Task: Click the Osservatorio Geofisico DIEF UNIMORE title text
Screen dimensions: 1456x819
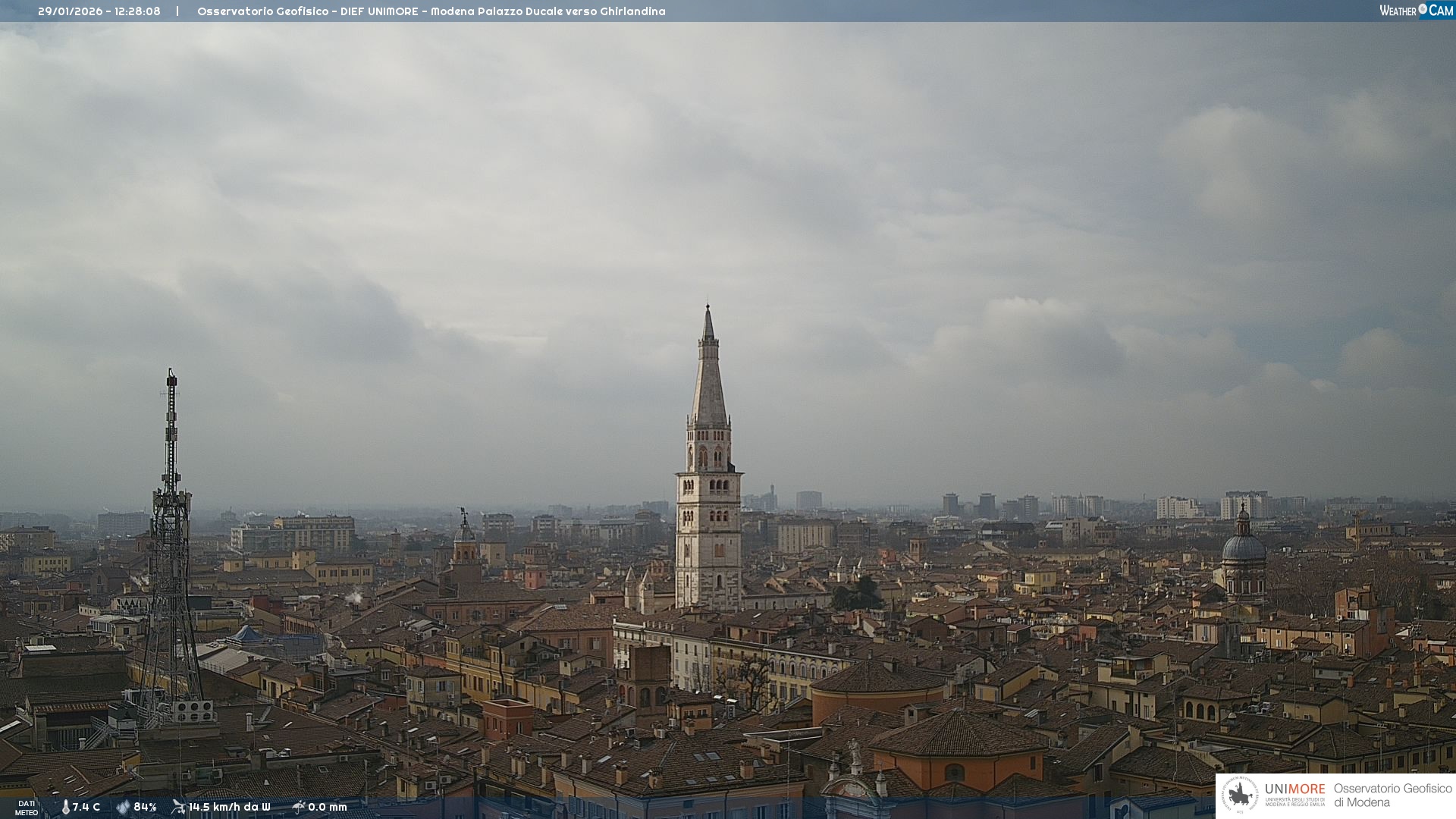Action: 307,11
